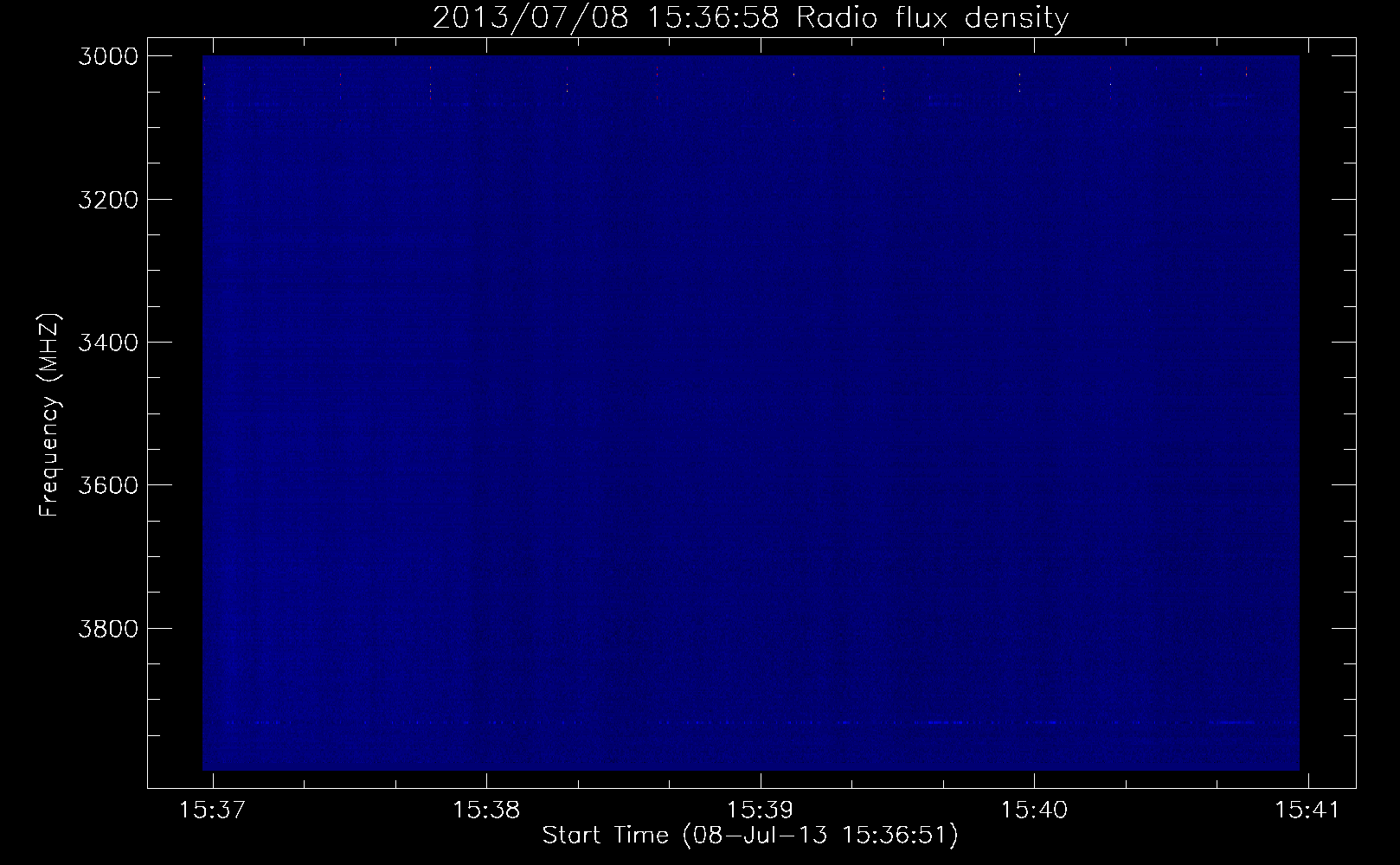Click the 15:37 time axis label
This screenshot has width=1400, height=865.
pos(213,811)
